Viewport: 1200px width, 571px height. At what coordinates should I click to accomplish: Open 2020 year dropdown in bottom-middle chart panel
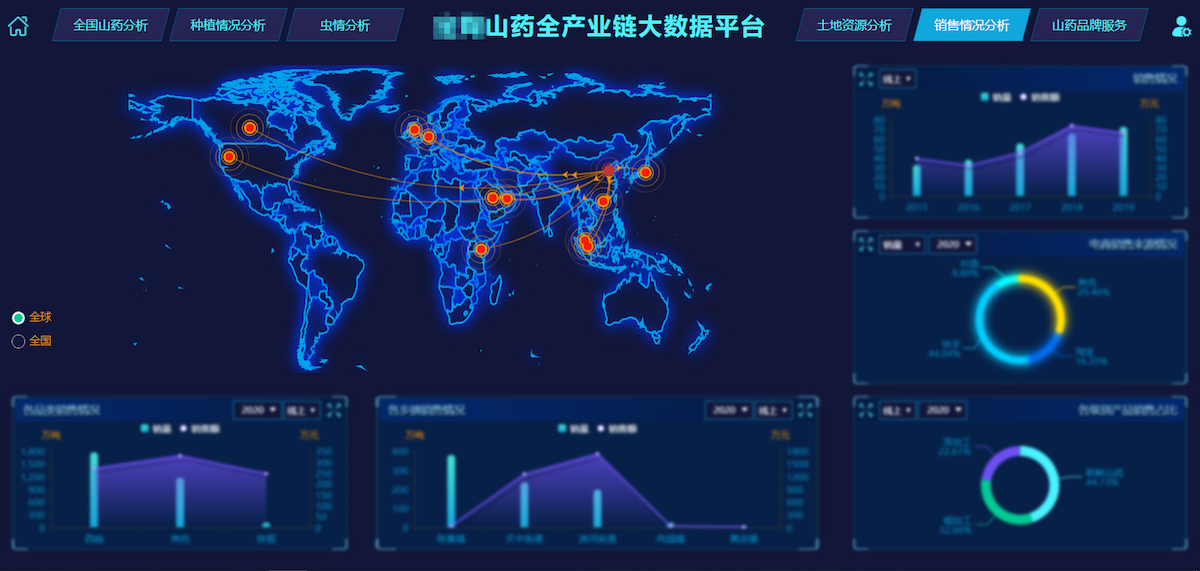point(729,410)
